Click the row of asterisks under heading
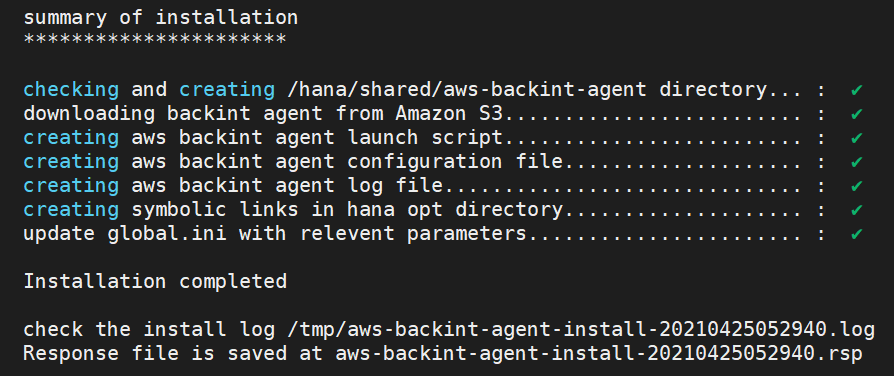894x376 pixels. click(155, 41)
